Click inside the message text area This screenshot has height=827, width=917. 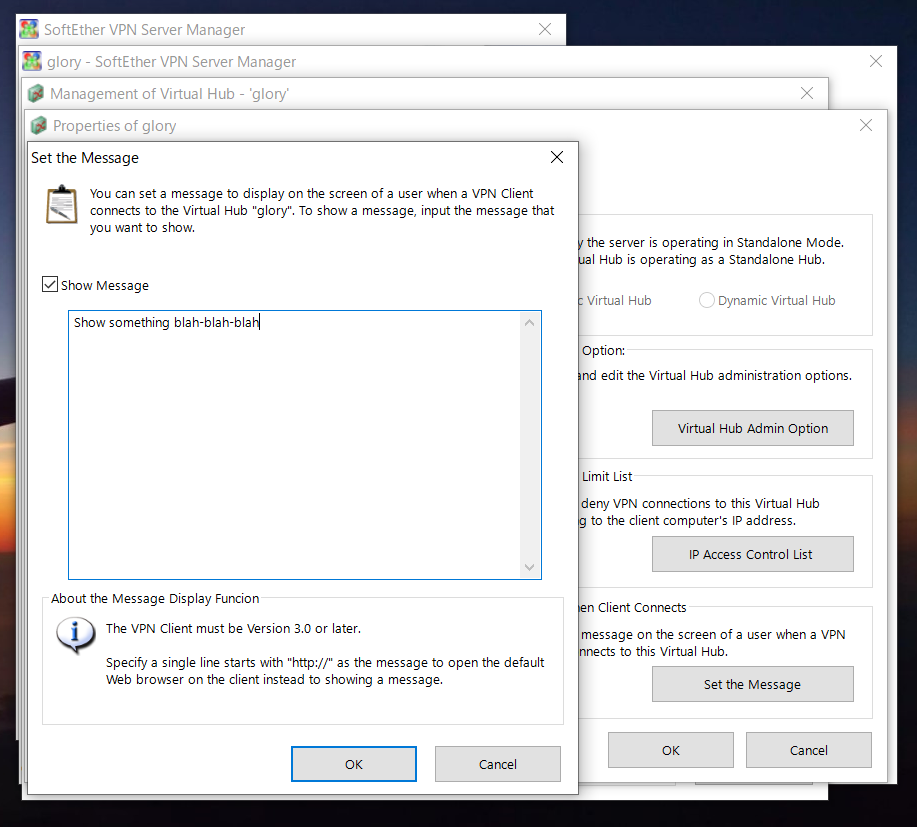[x=294, y=445]
